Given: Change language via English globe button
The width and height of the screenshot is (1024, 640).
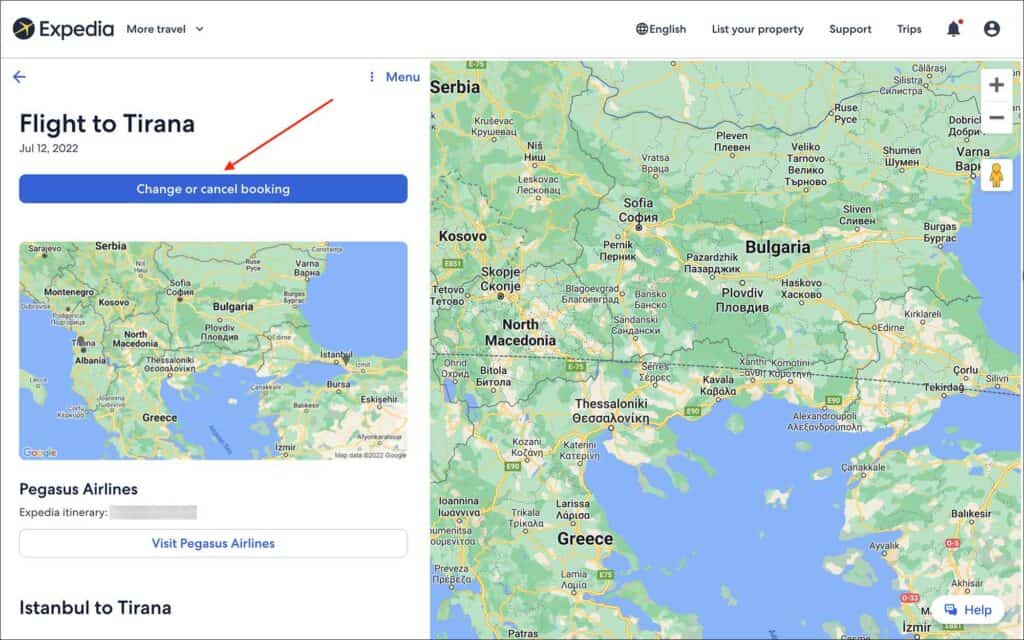Looking at the screenshot, I should pos(661,29).
